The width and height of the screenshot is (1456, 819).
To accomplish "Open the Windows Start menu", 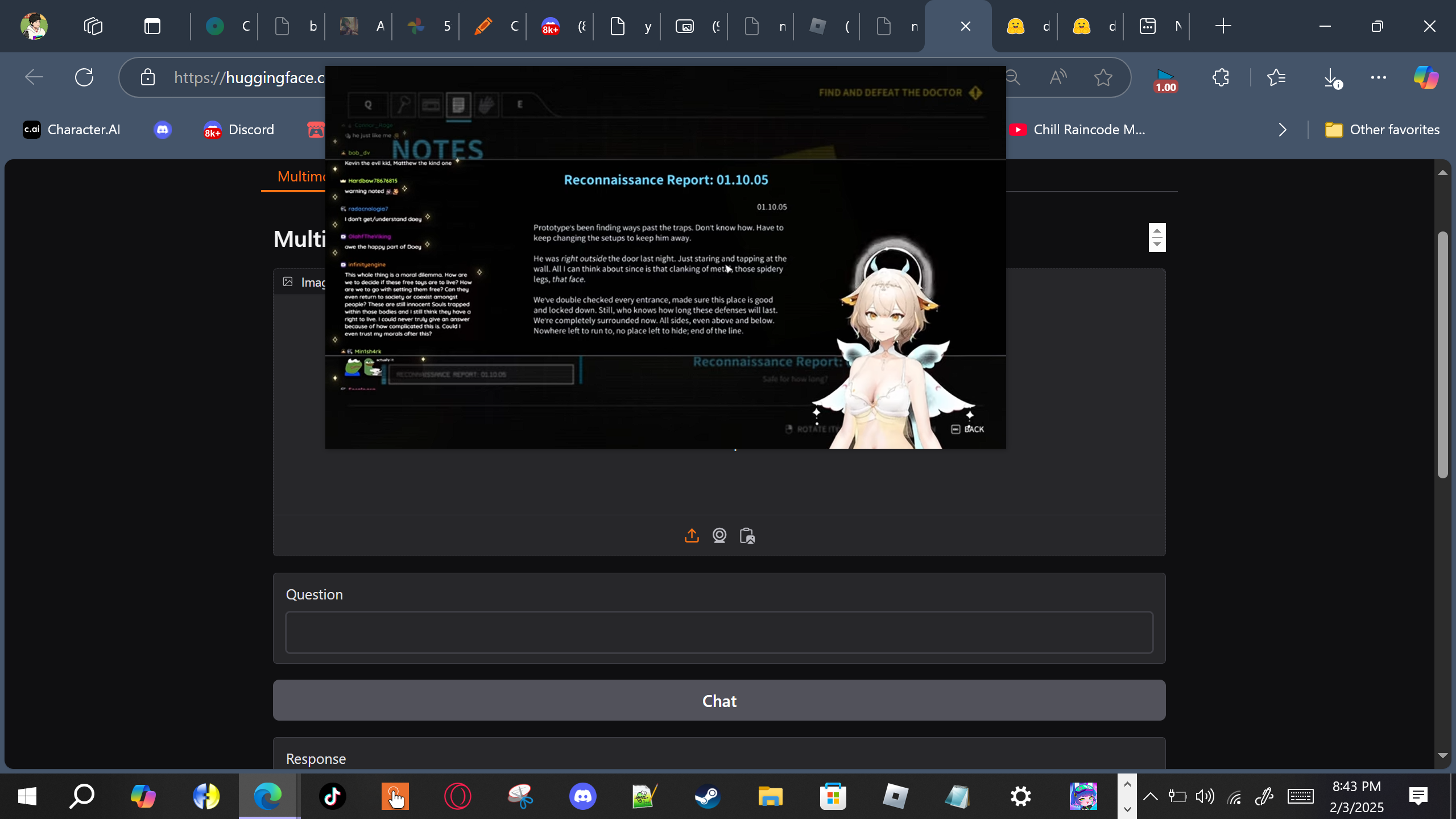I will (x=27, y=796).
